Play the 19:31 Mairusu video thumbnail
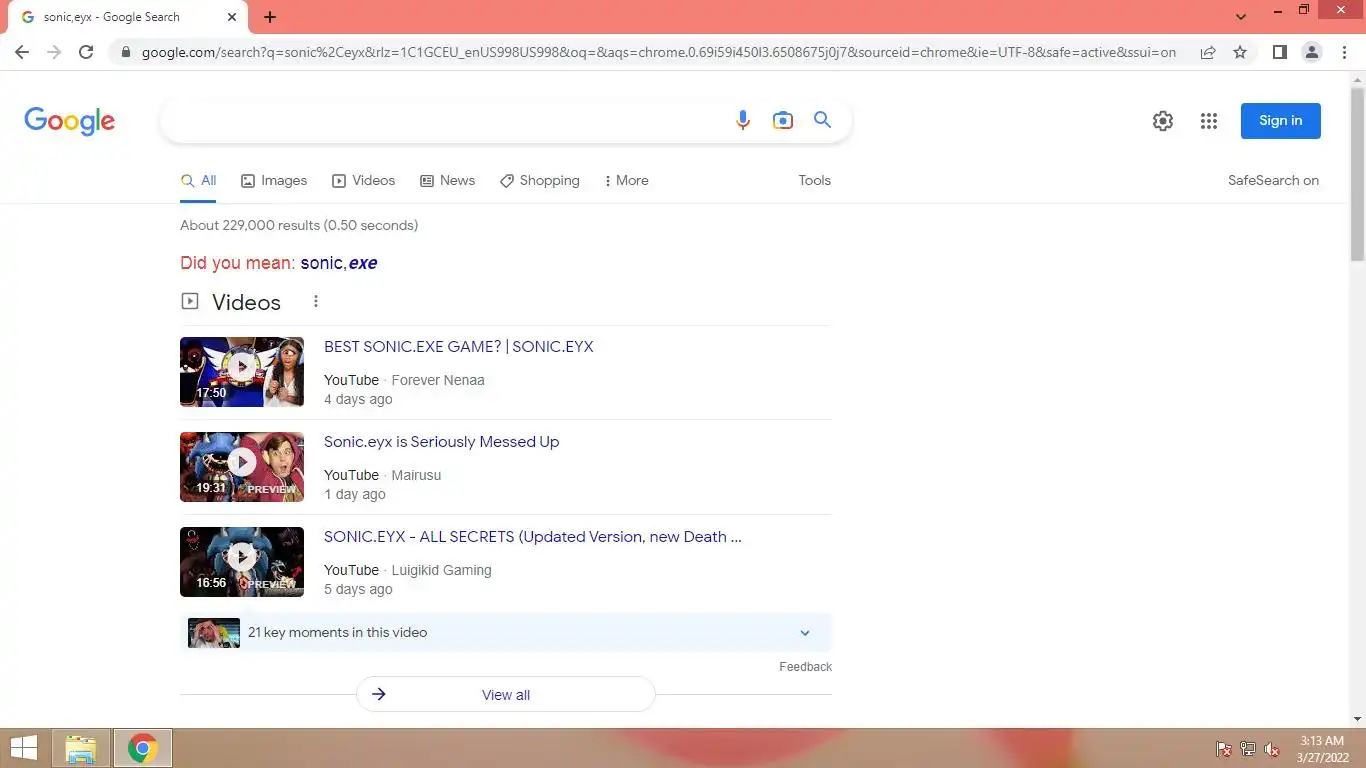This screenshot has width=1366, height=768. pyautogui.click(x=242, y=467)
